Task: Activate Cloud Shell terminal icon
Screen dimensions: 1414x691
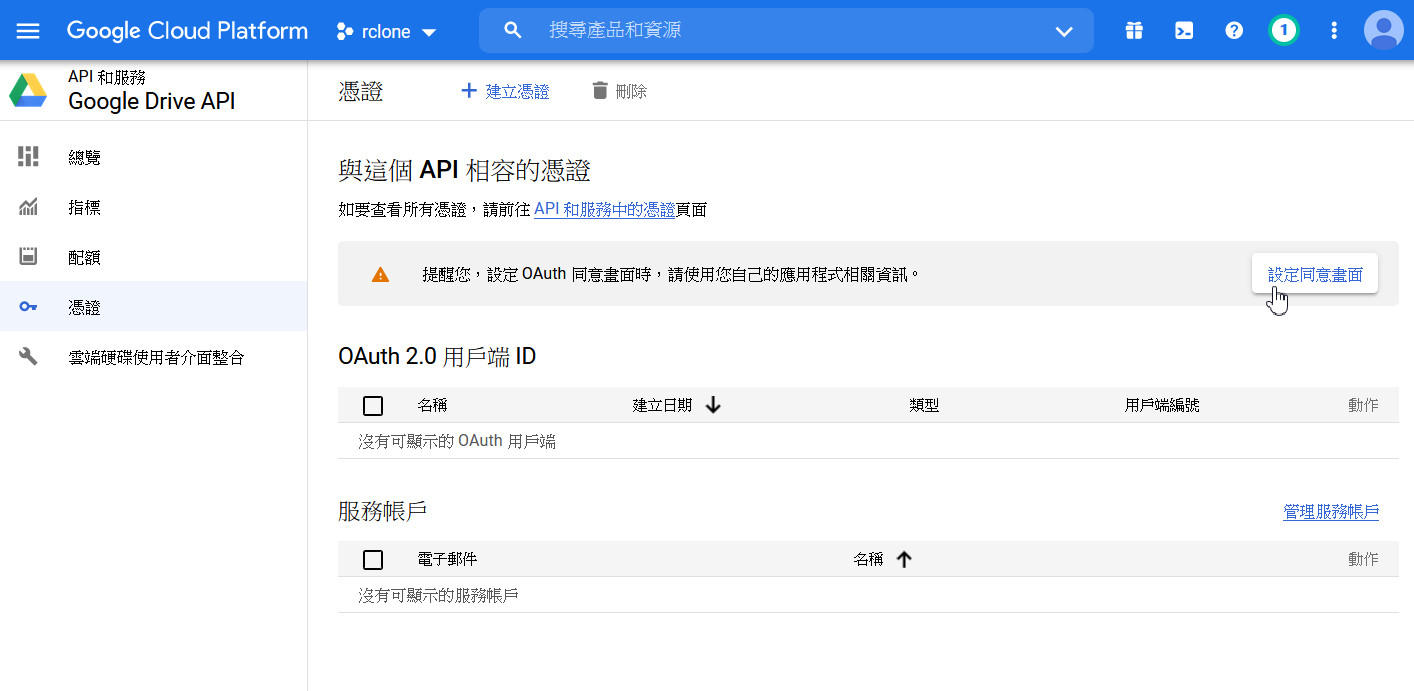Action: click(x=1183, y=31)
